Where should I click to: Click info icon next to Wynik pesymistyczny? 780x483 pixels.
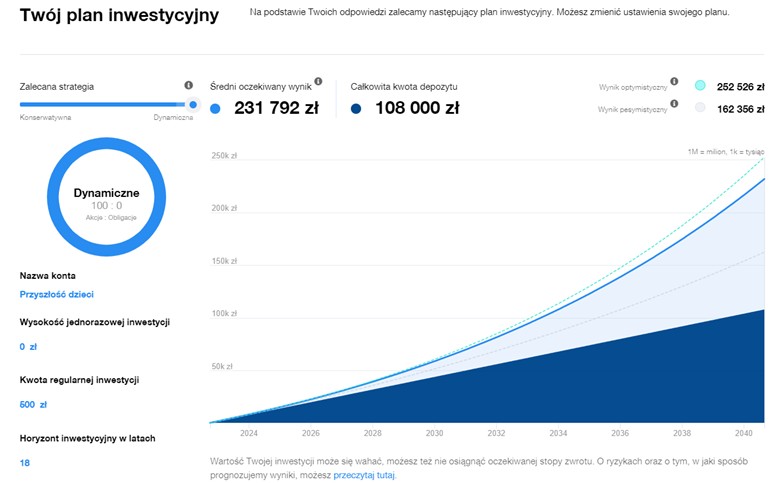[x=674, y=103]
